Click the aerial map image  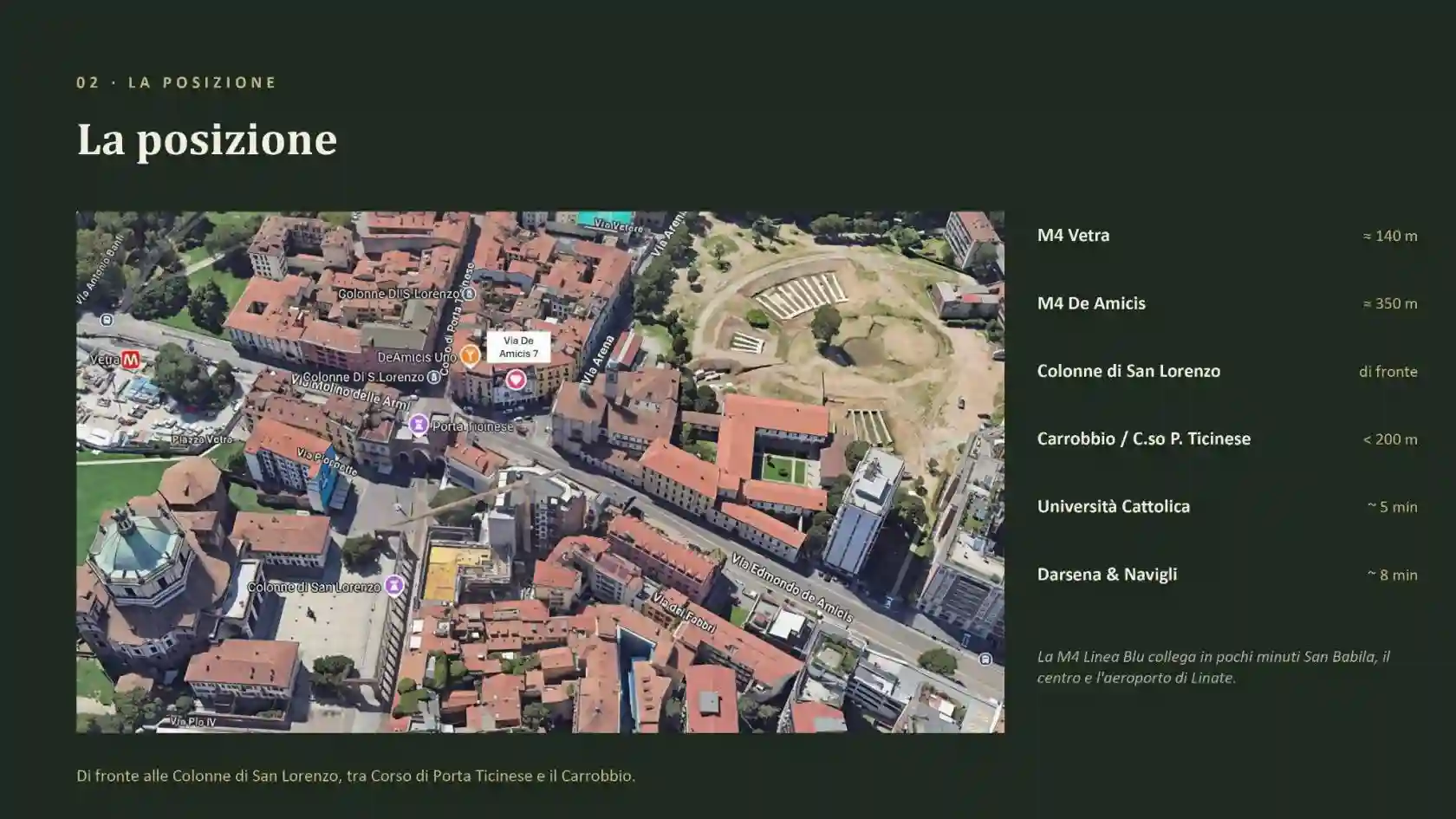pyautogui.click(x=540, y=472)
